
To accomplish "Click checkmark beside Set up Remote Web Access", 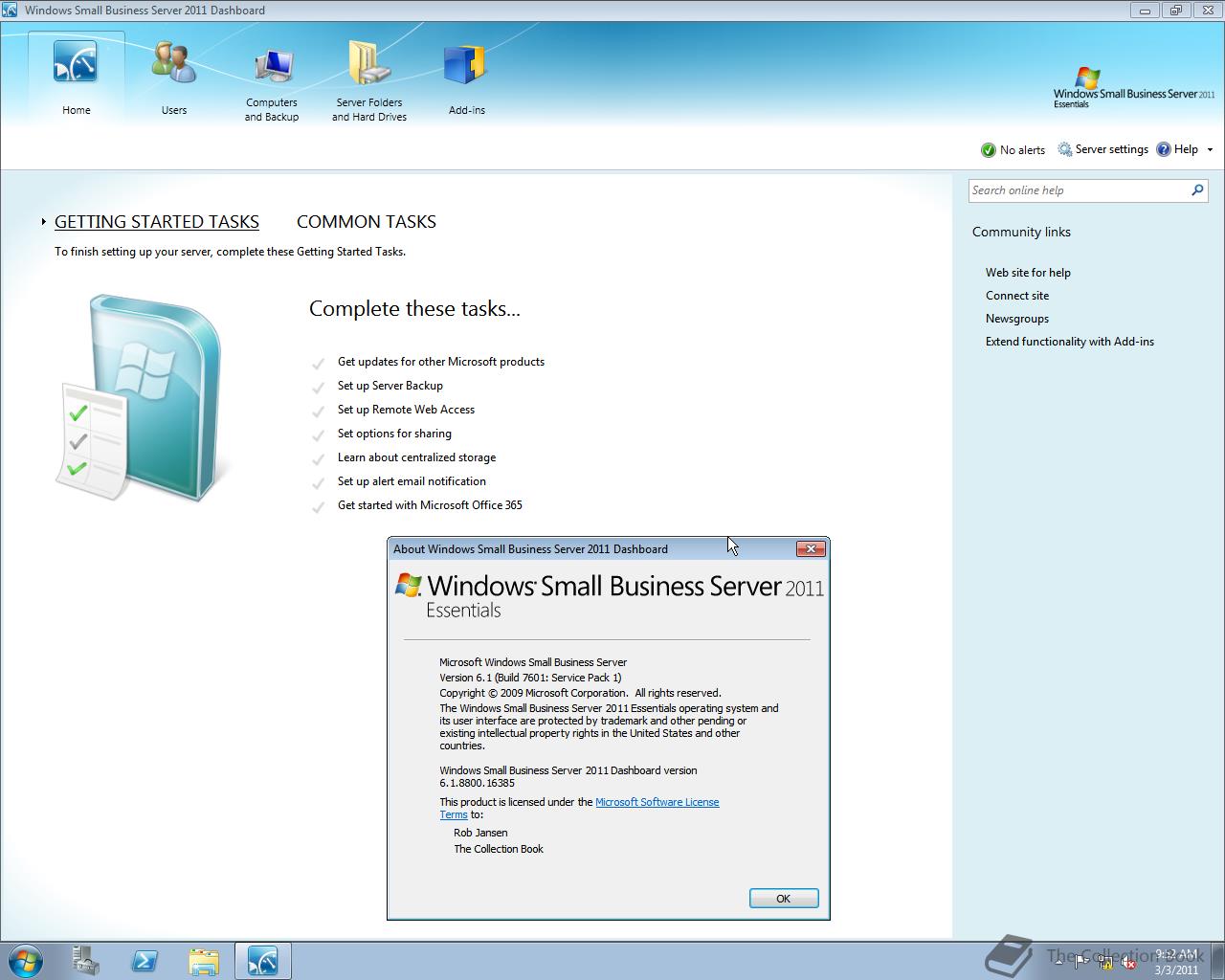I will 318,412.
